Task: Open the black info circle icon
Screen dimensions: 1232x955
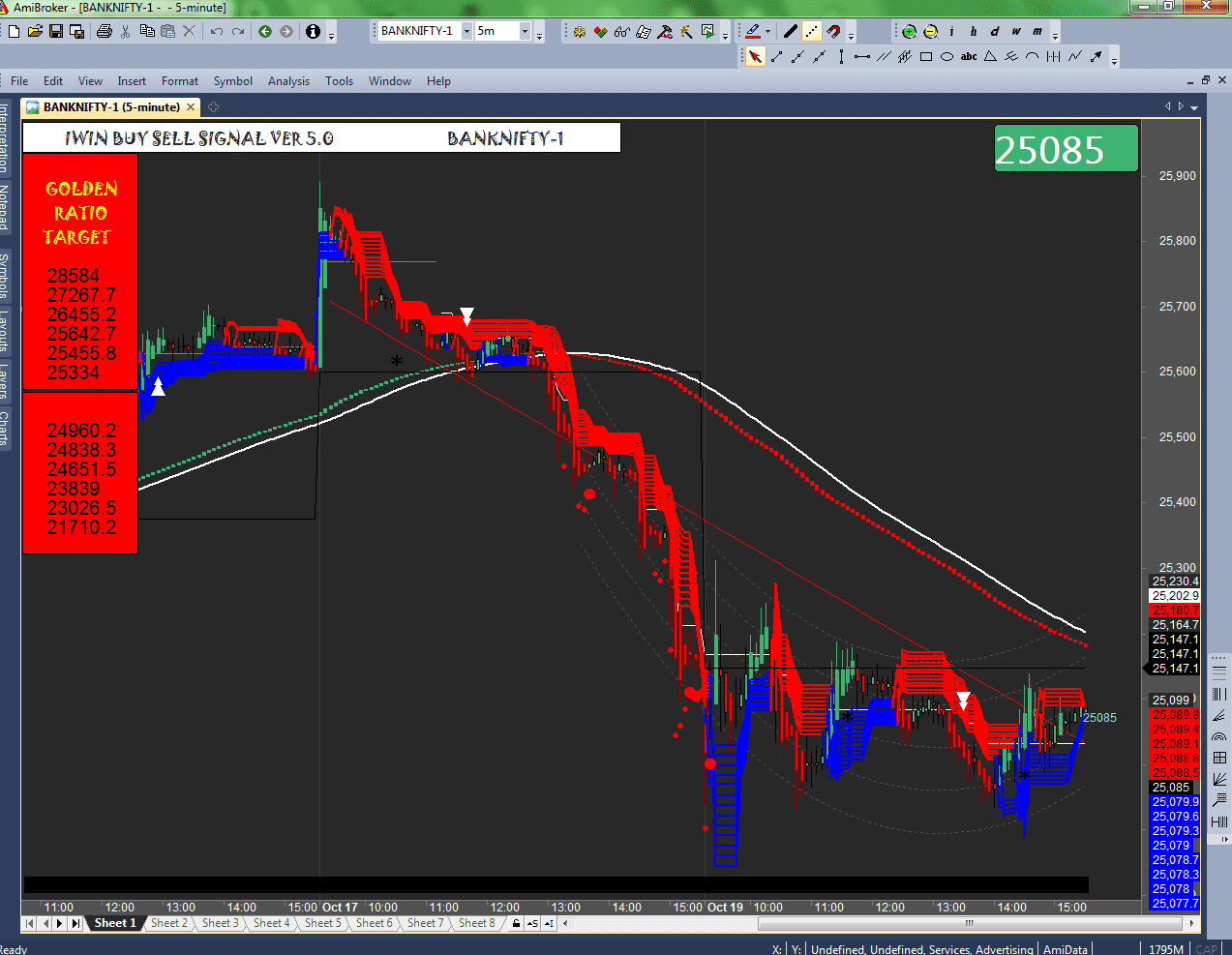Action: (313, 31)
